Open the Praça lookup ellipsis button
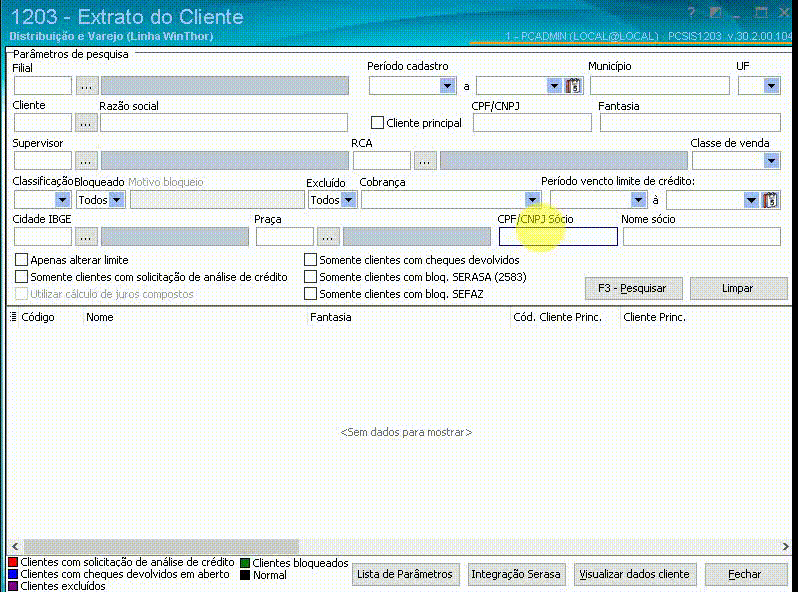798x592 pixels. (328, 237)
